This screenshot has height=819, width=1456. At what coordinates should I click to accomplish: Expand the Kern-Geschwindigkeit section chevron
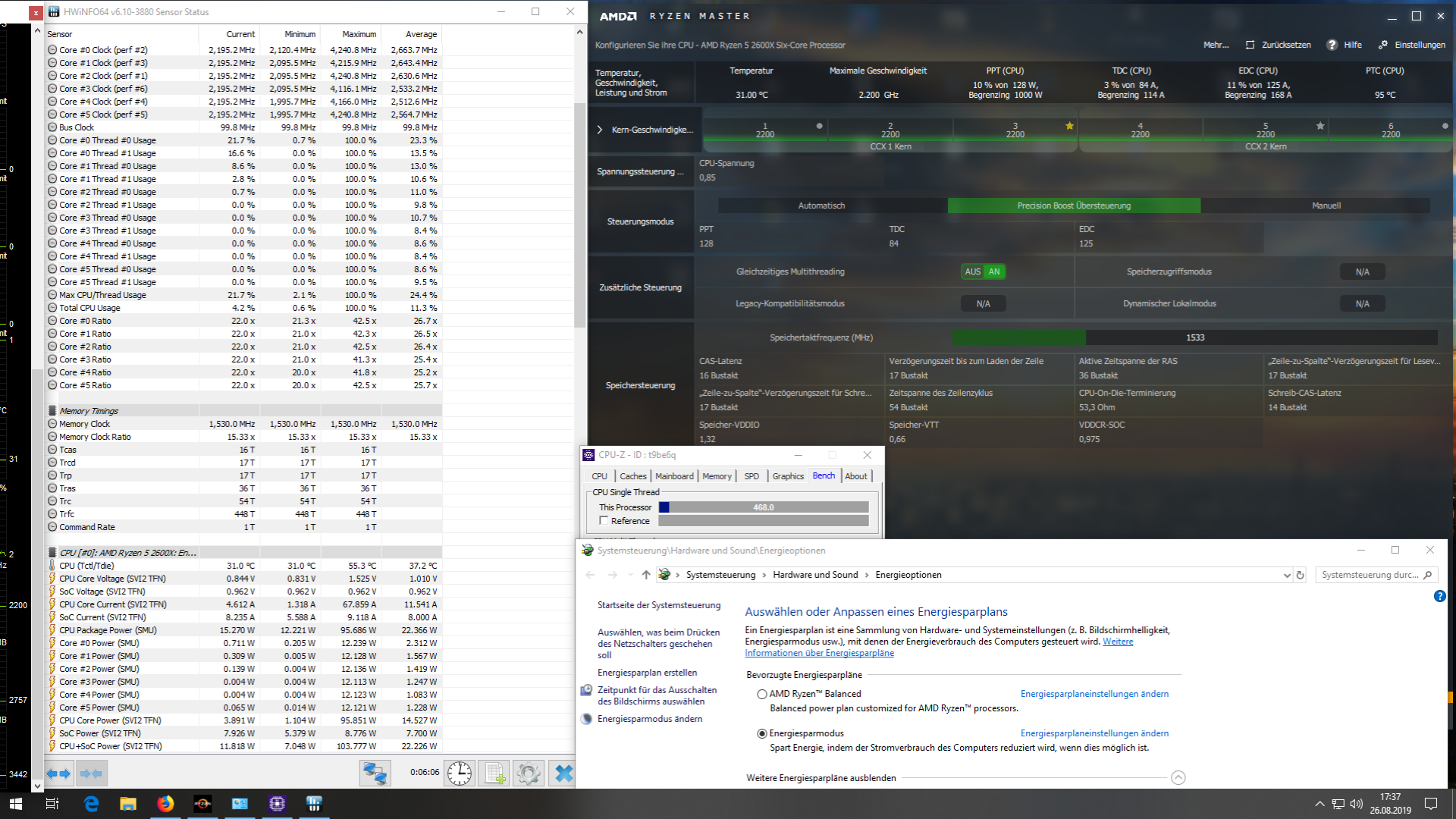pos(600,130)
